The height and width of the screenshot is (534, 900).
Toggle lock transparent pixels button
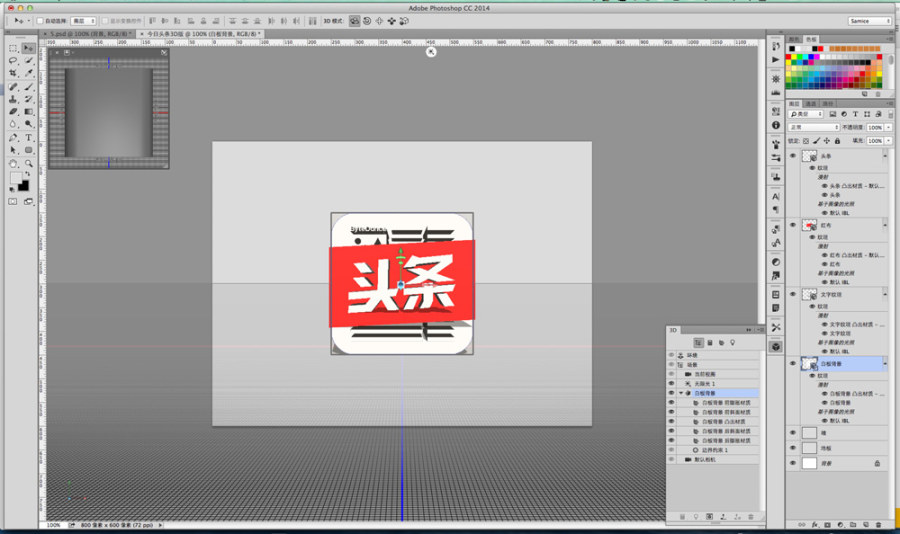pyautogui.click(x=806, y=141)
